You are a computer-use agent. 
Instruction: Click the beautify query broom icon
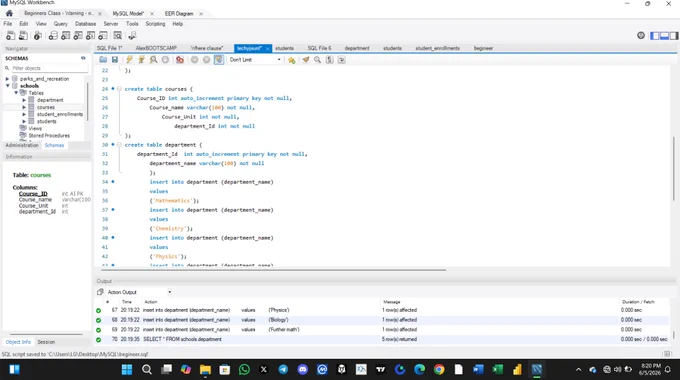click(306, 60)
